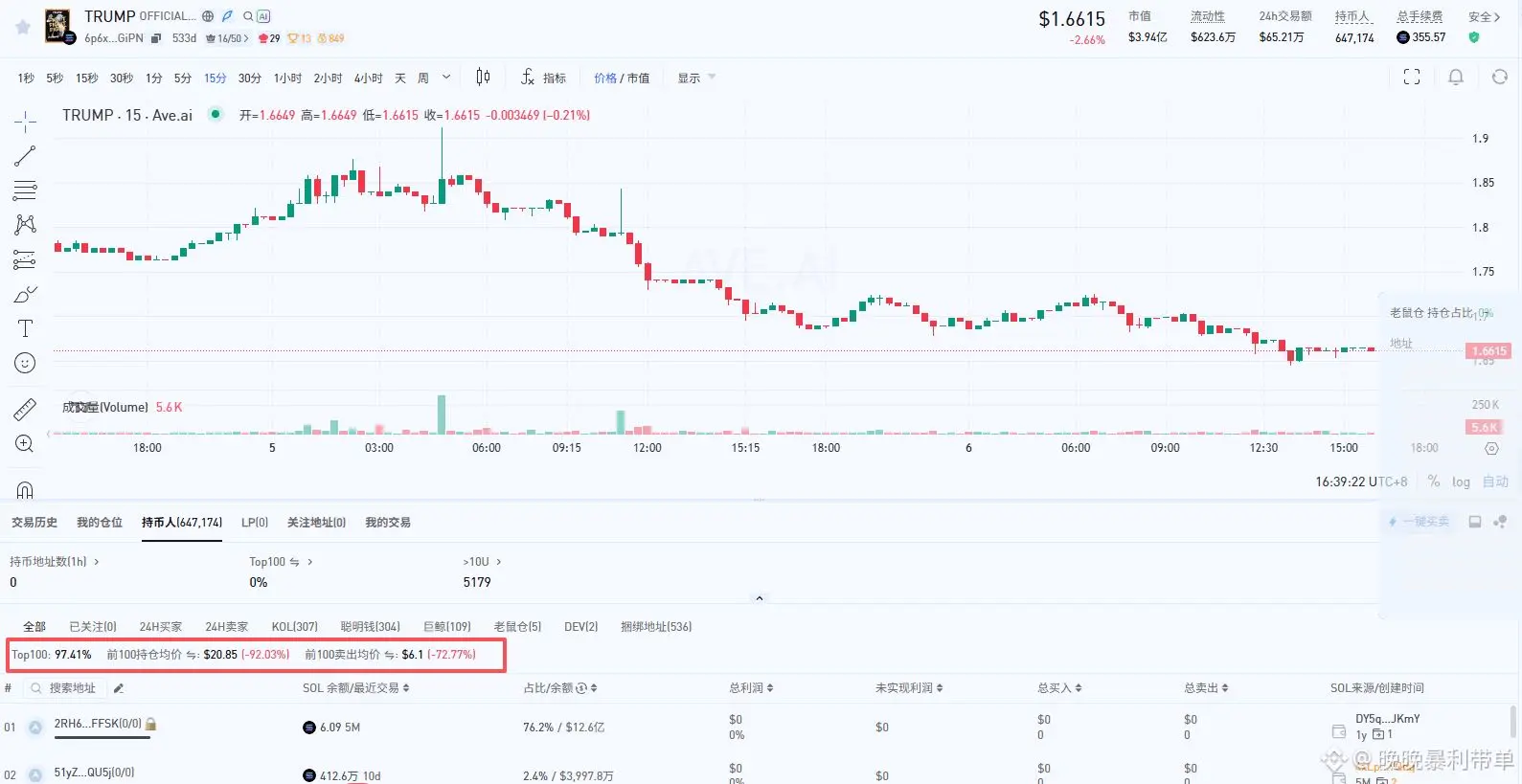Copy the 6p6x...GiPN contract address
1522x784 pixels.
[156, 38]
